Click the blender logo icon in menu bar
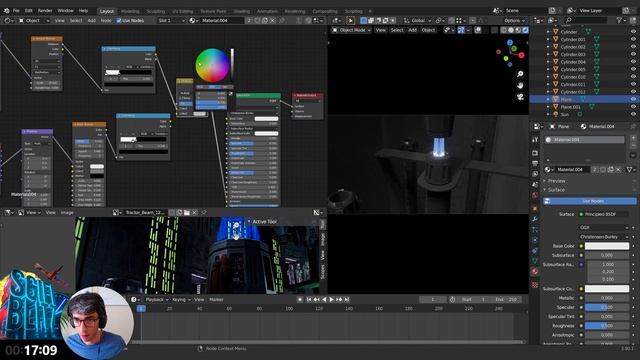640x360 pixels. (x=7, y=11)
